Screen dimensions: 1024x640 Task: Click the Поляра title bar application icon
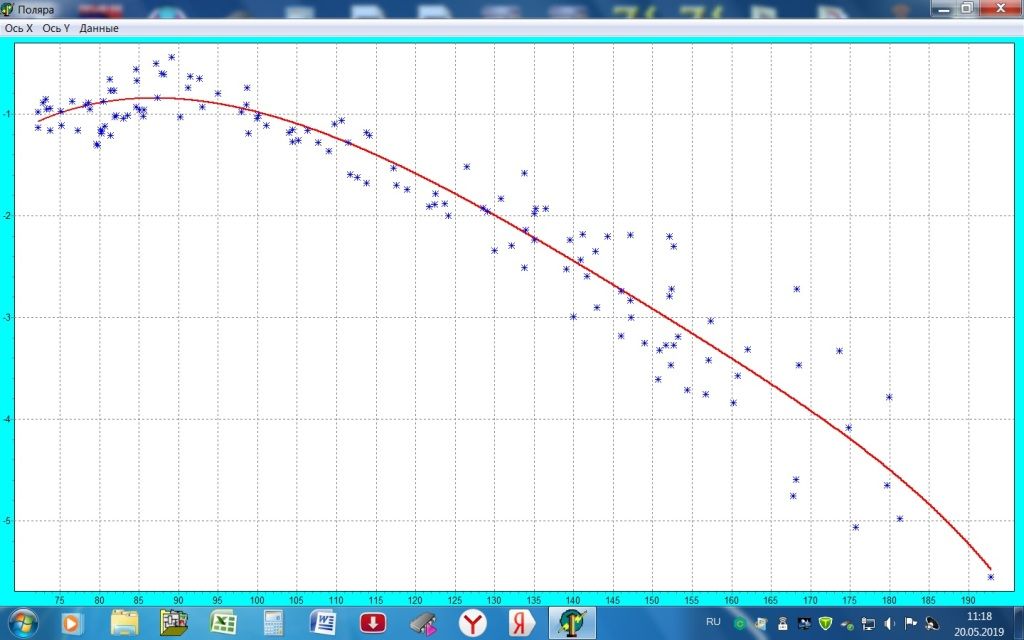click(x=8, y=9)
